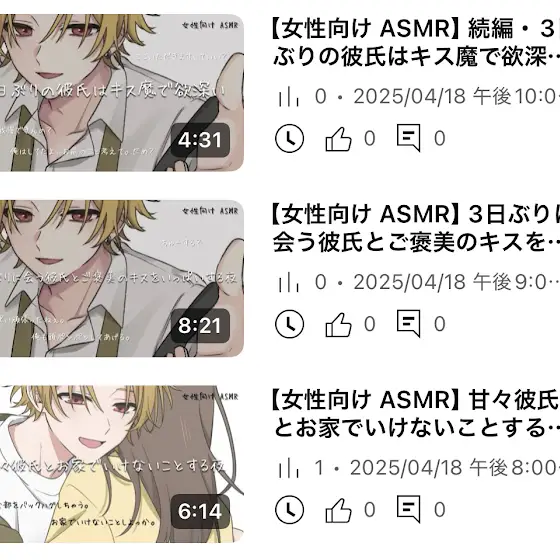
Task: Tap thumbs-up icon on first video
Action: click(x=338, y=139)
